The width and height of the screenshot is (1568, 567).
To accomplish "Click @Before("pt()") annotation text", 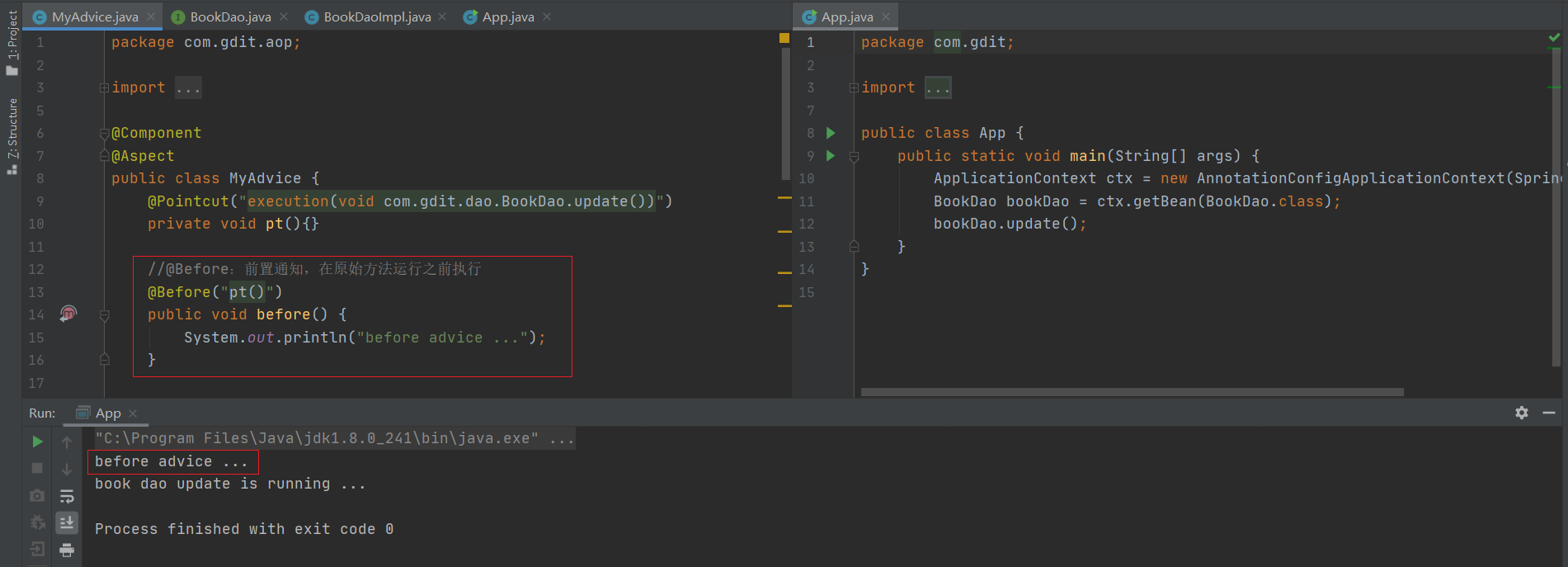I will coord(215,292).
